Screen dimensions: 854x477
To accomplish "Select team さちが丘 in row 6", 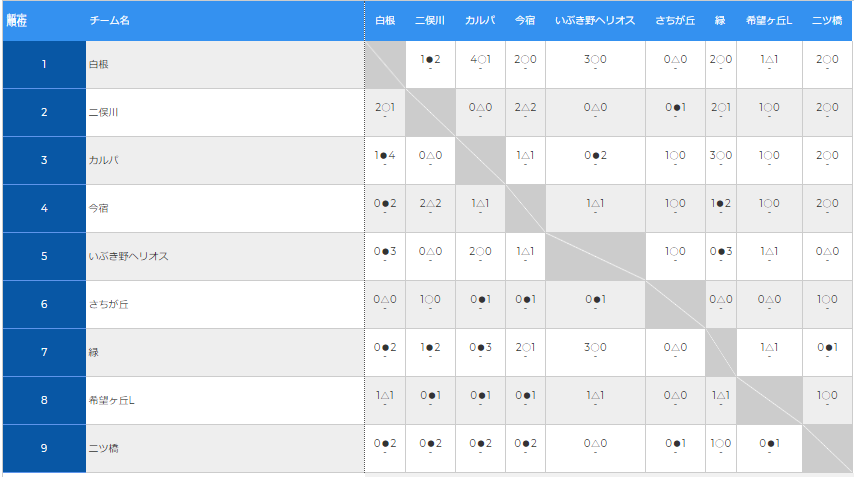I will [108, 304].
